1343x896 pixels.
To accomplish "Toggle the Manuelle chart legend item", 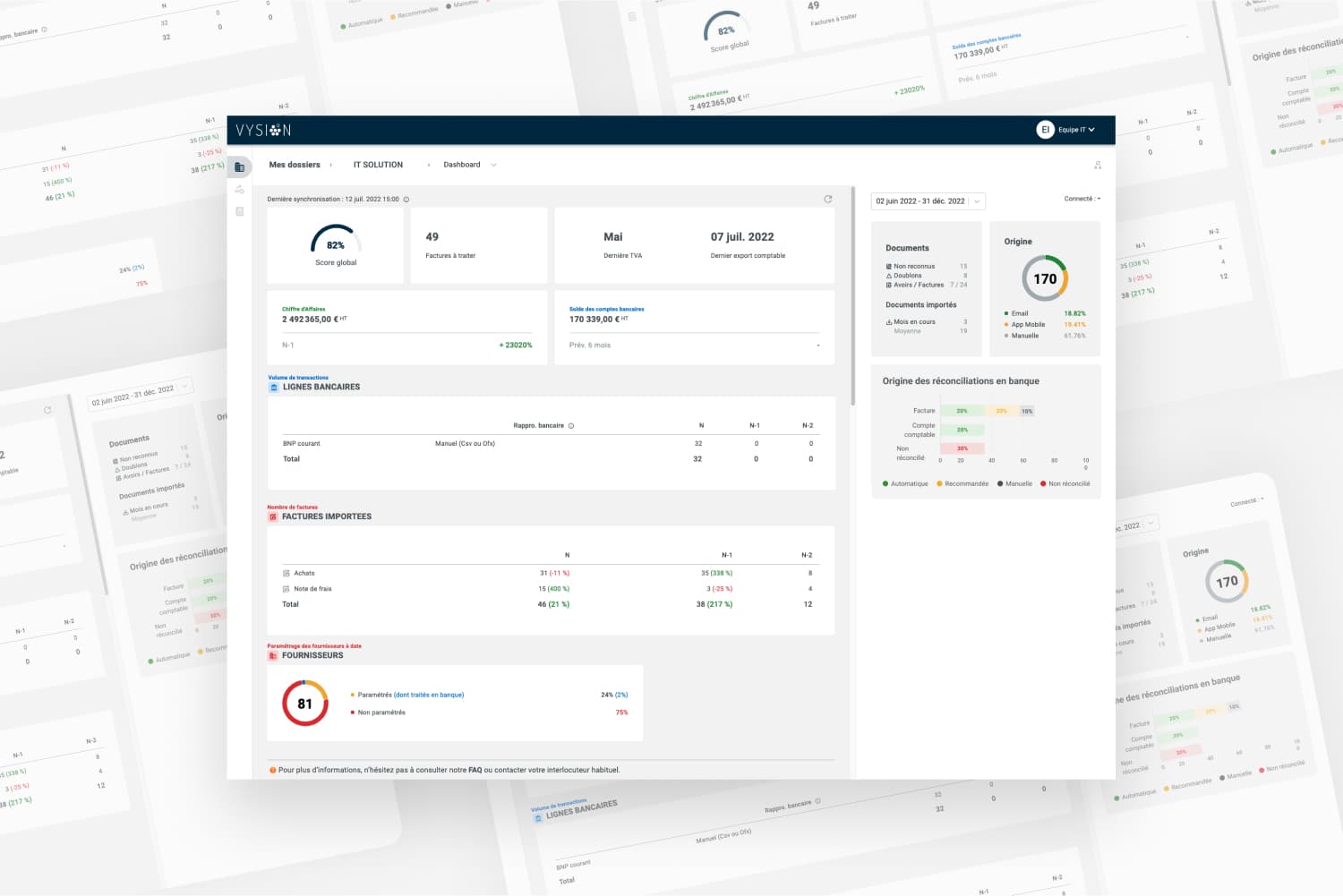I will [x=1014, y=484].
